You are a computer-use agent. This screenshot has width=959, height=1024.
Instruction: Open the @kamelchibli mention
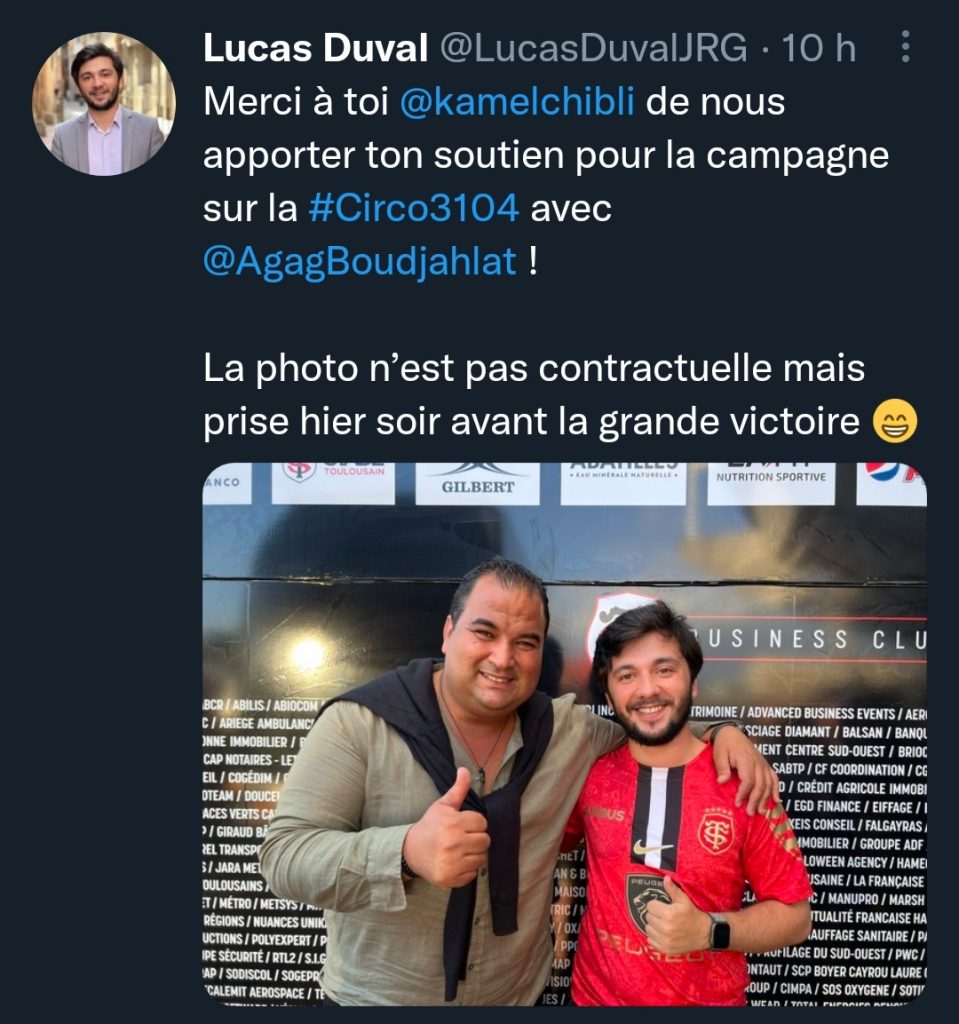pyautogui.click(x=517, y=102)
